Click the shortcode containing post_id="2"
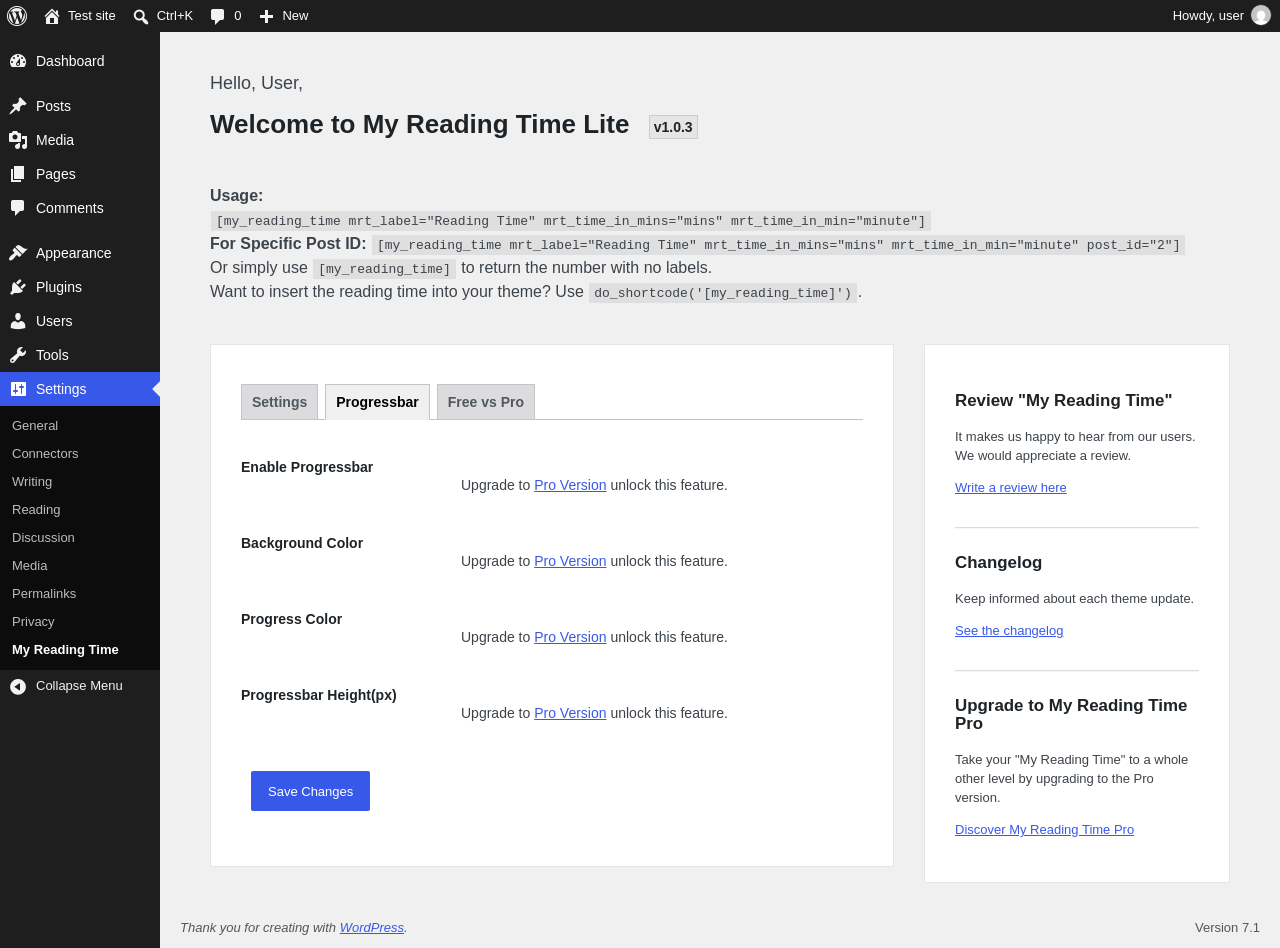1280x948 pixels. pos(778,245)
